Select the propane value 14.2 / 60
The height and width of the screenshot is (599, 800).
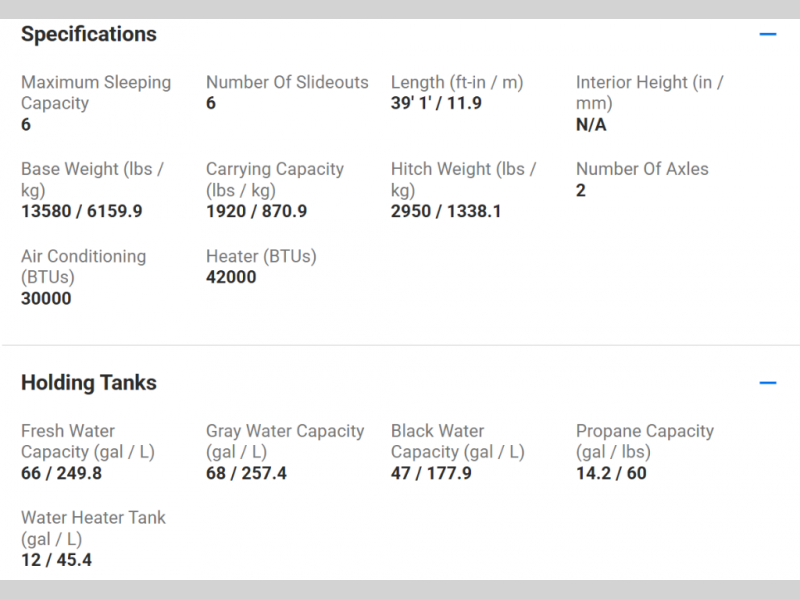click(x=611, y=473)
